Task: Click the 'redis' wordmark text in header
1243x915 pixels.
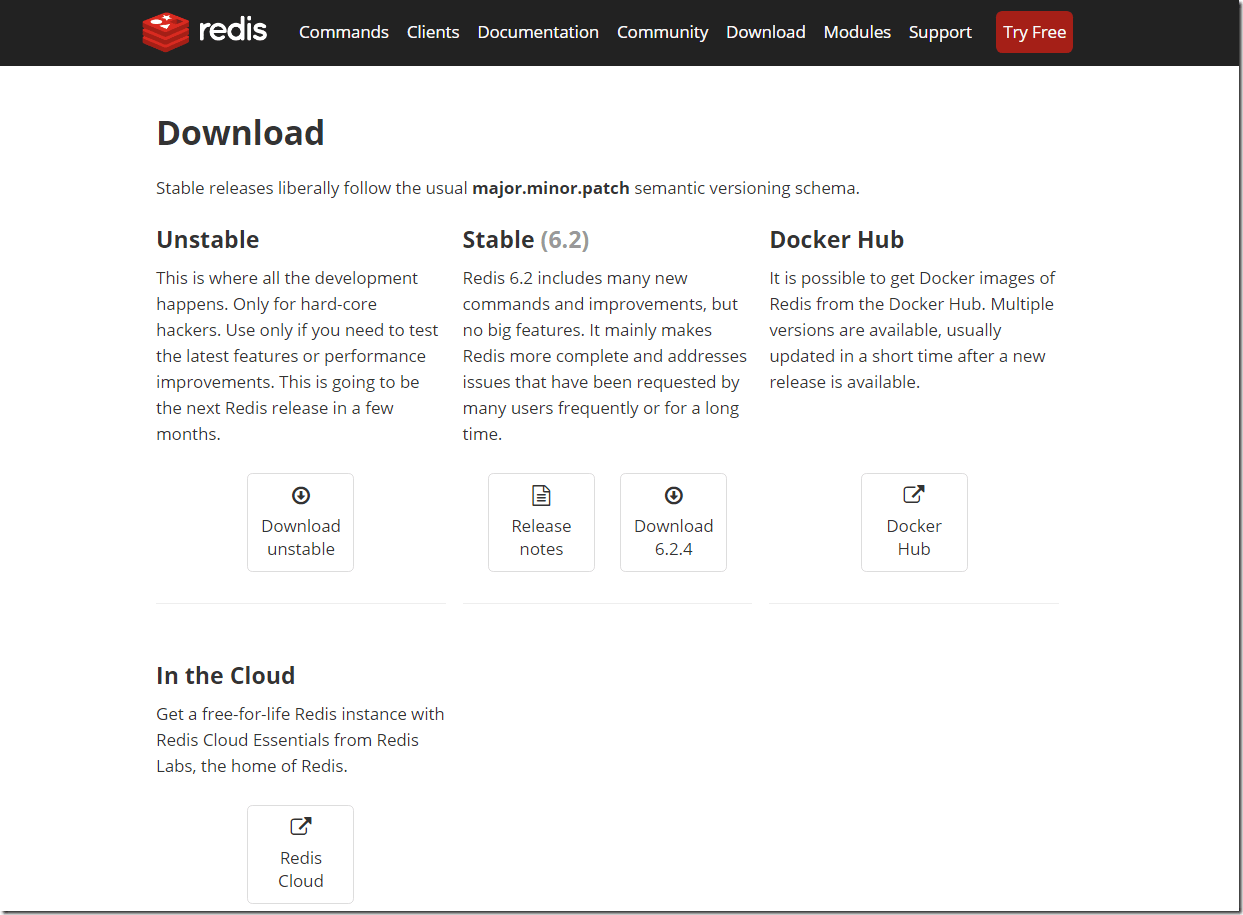Action: pyautogui.click(x=233, y=31)
